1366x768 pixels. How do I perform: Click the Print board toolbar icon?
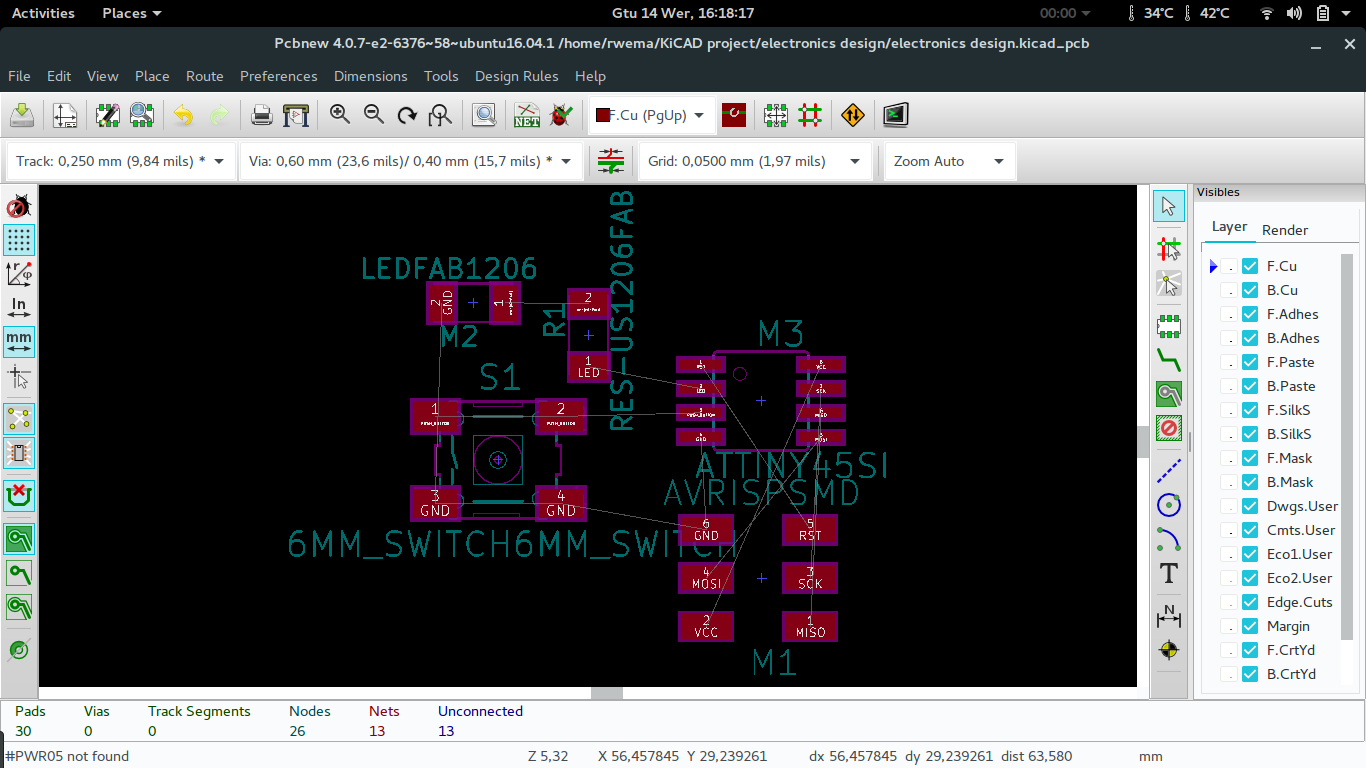click(261, 115)
